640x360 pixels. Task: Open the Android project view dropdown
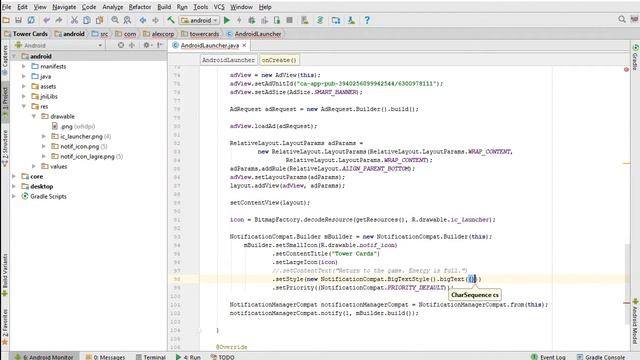pyautogui.click(x=58, y=45)
